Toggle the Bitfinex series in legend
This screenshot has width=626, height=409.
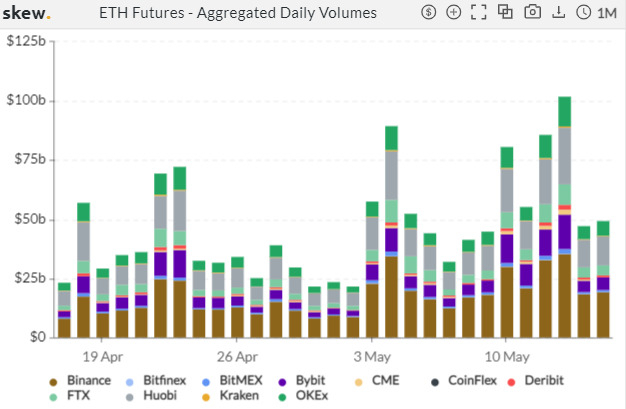156,381
